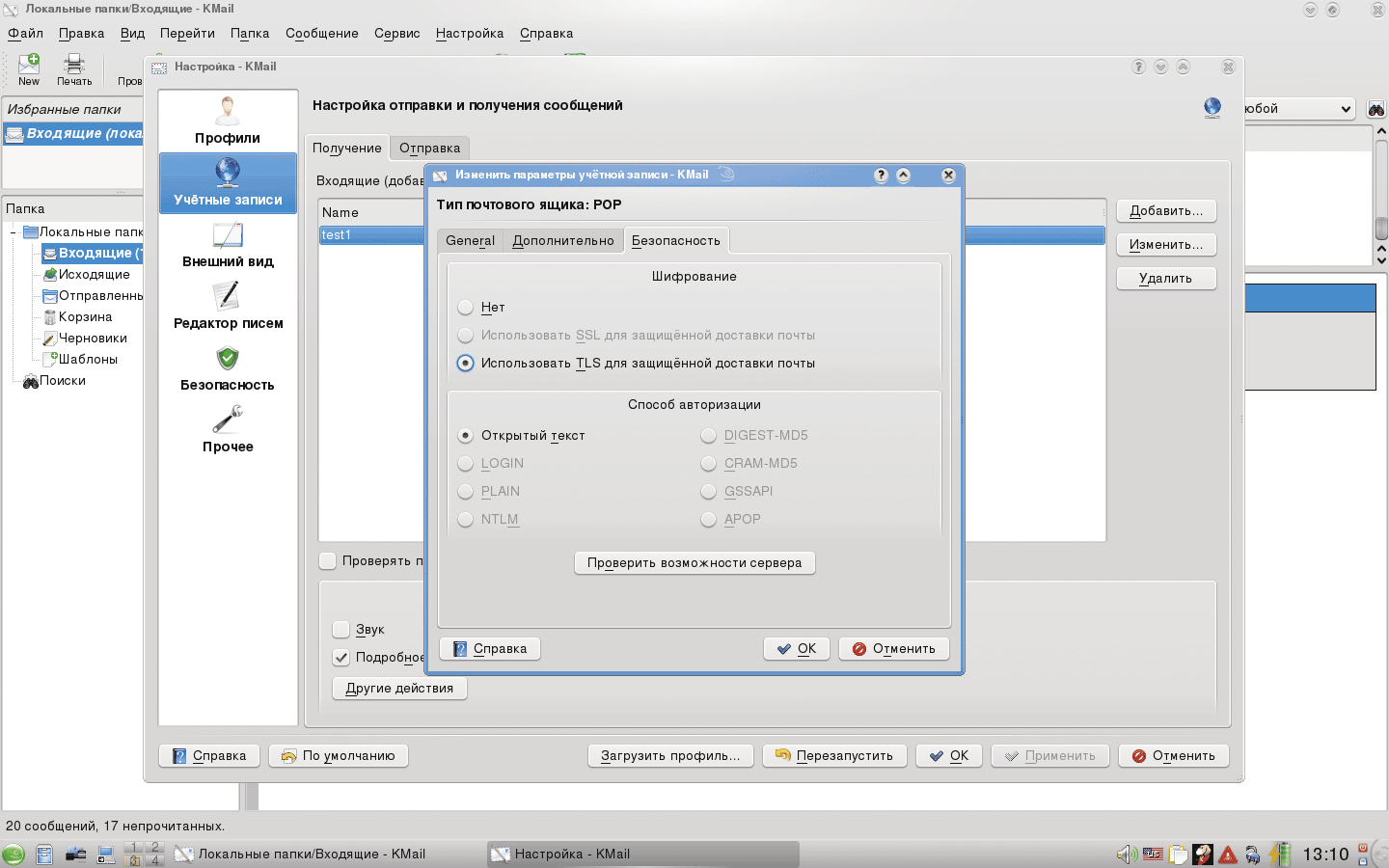This screenshot has width=1389, height=868.
Task: Click the Другие действия button
Action: coord(399,688)
